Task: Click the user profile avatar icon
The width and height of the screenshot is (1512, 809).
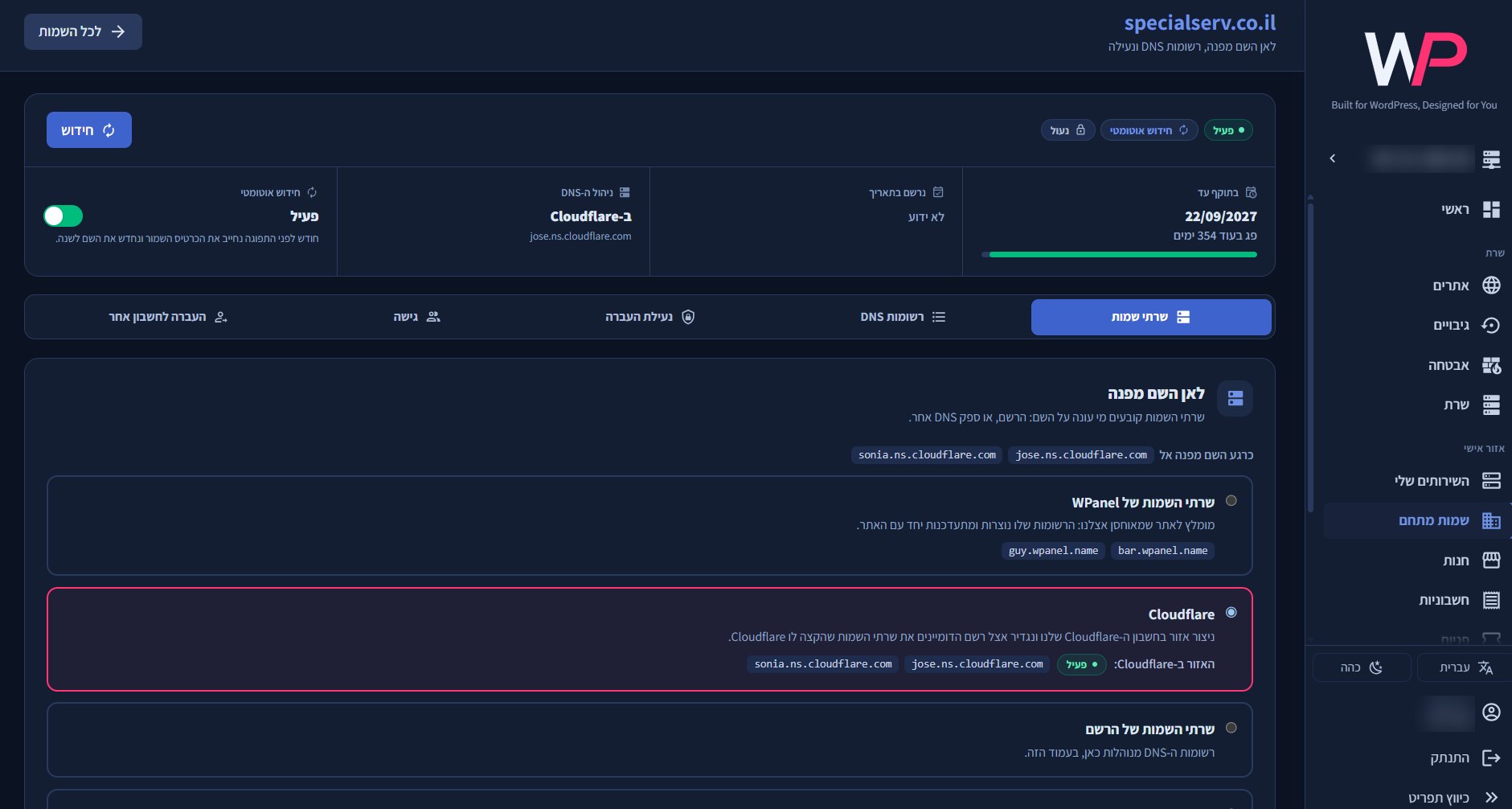Action: 1491,712
